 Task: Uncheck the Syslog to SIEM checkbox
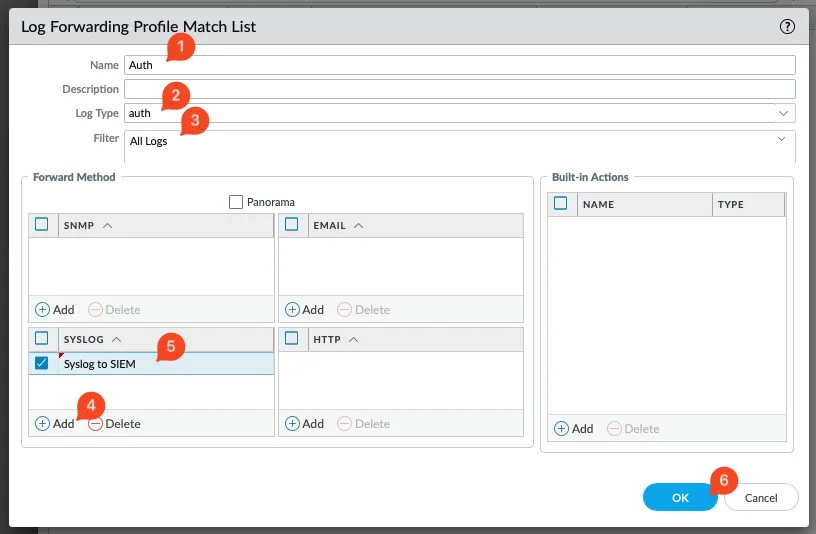click(41, 364)
